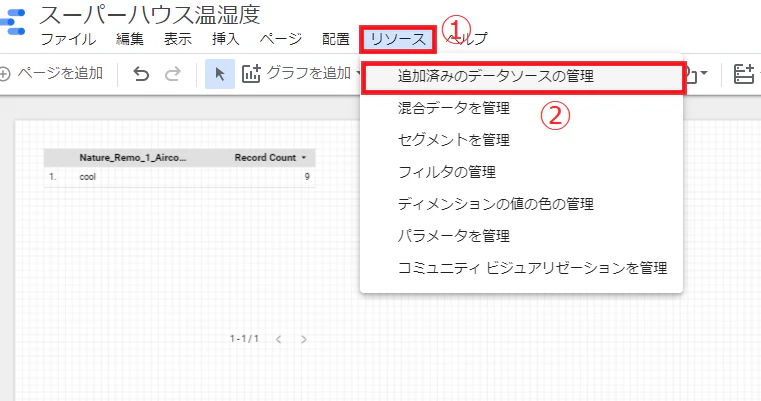The width and height of the screenshot is (761, 401).
Task: Click the redo arrow icon
Action: 172,74
